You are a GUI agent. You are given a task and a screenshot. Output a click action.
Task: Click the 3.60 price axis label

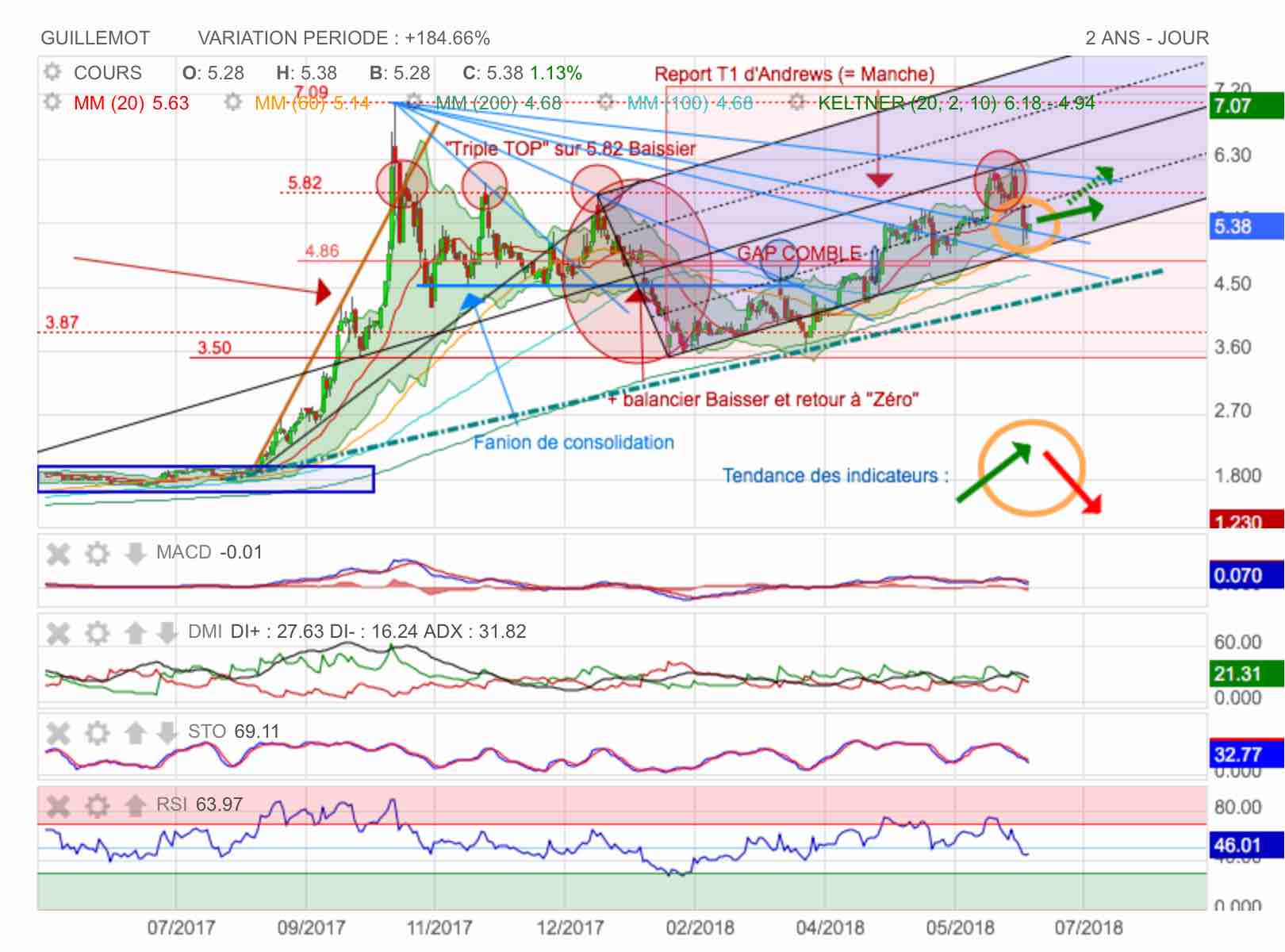coord(1233,347)
